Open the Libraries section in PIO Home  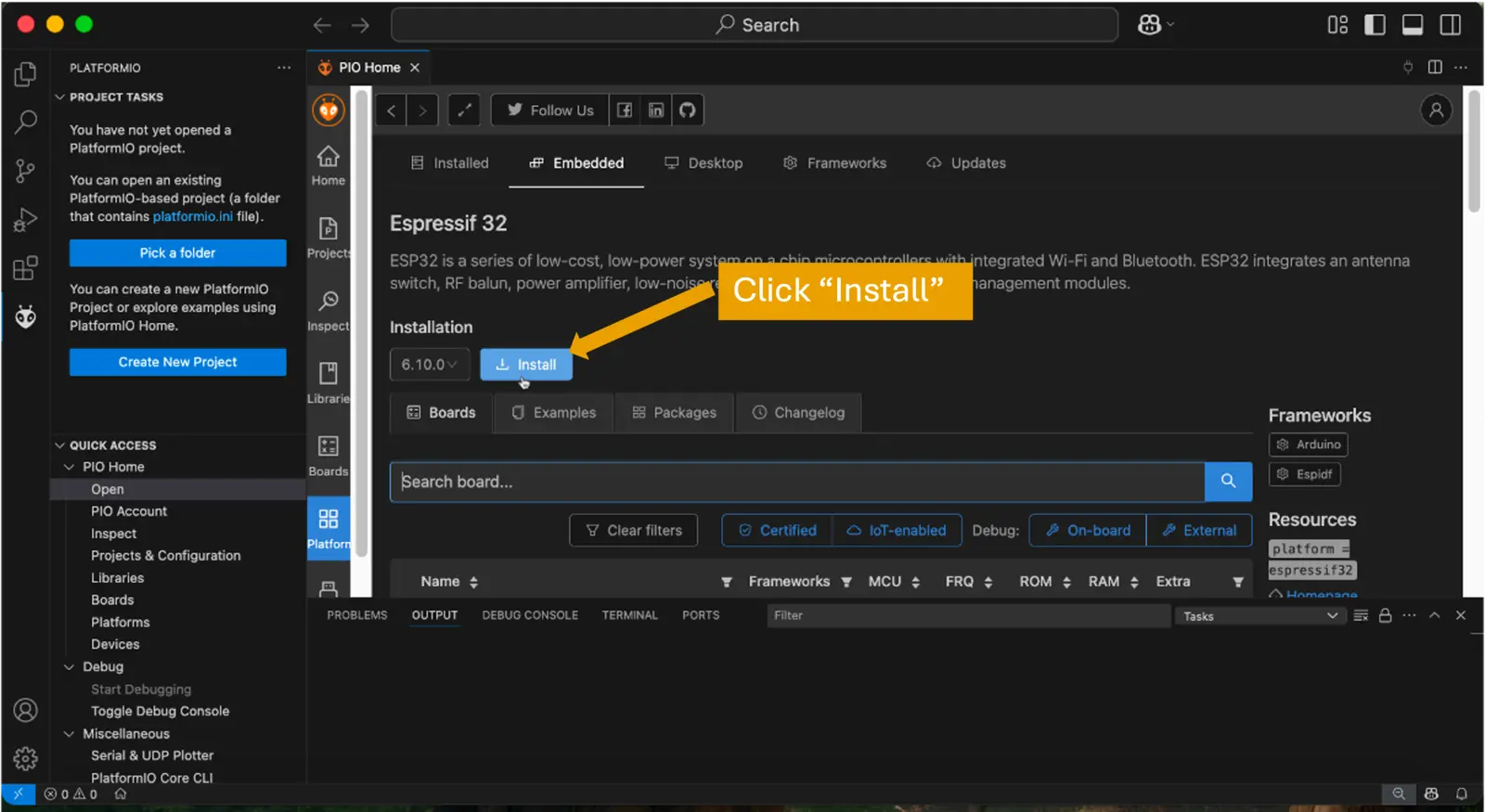(x=329, y=383)
